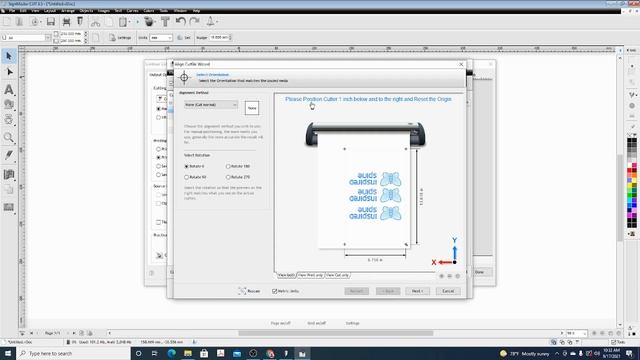Viewport: 640px width, 360px height.
Task: Click the shapes tool in left toolbar
Action: (x=9, y=104)
